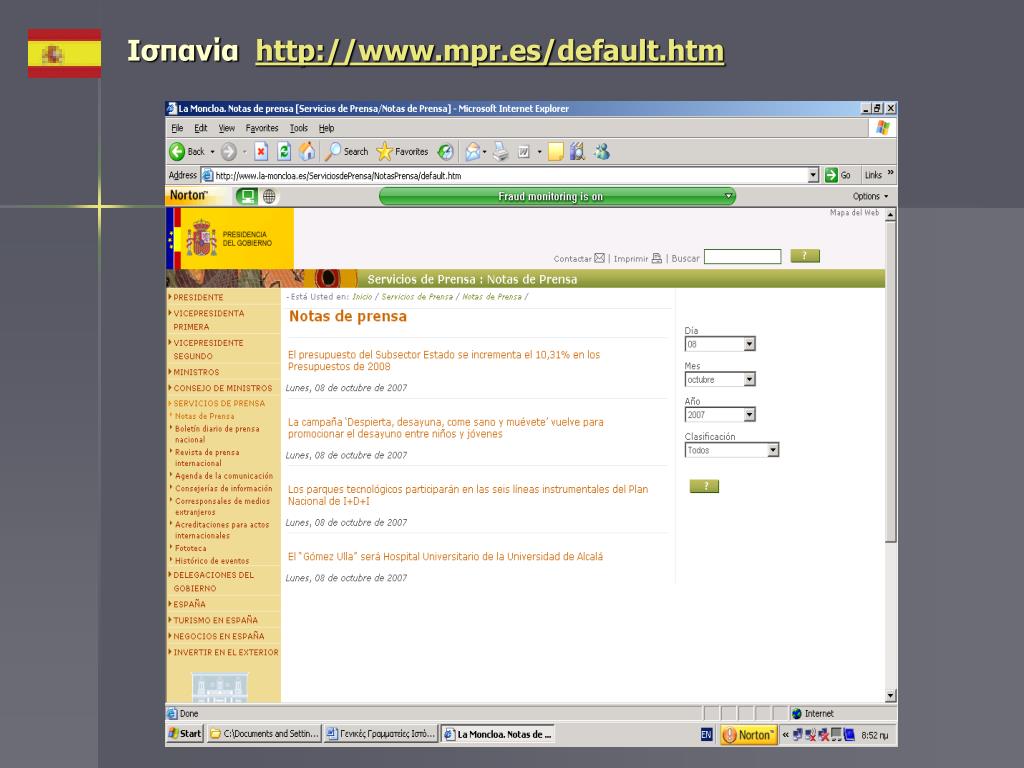
Task: Click the Edit with Word toolbar icon
Action: click(524, 152)
